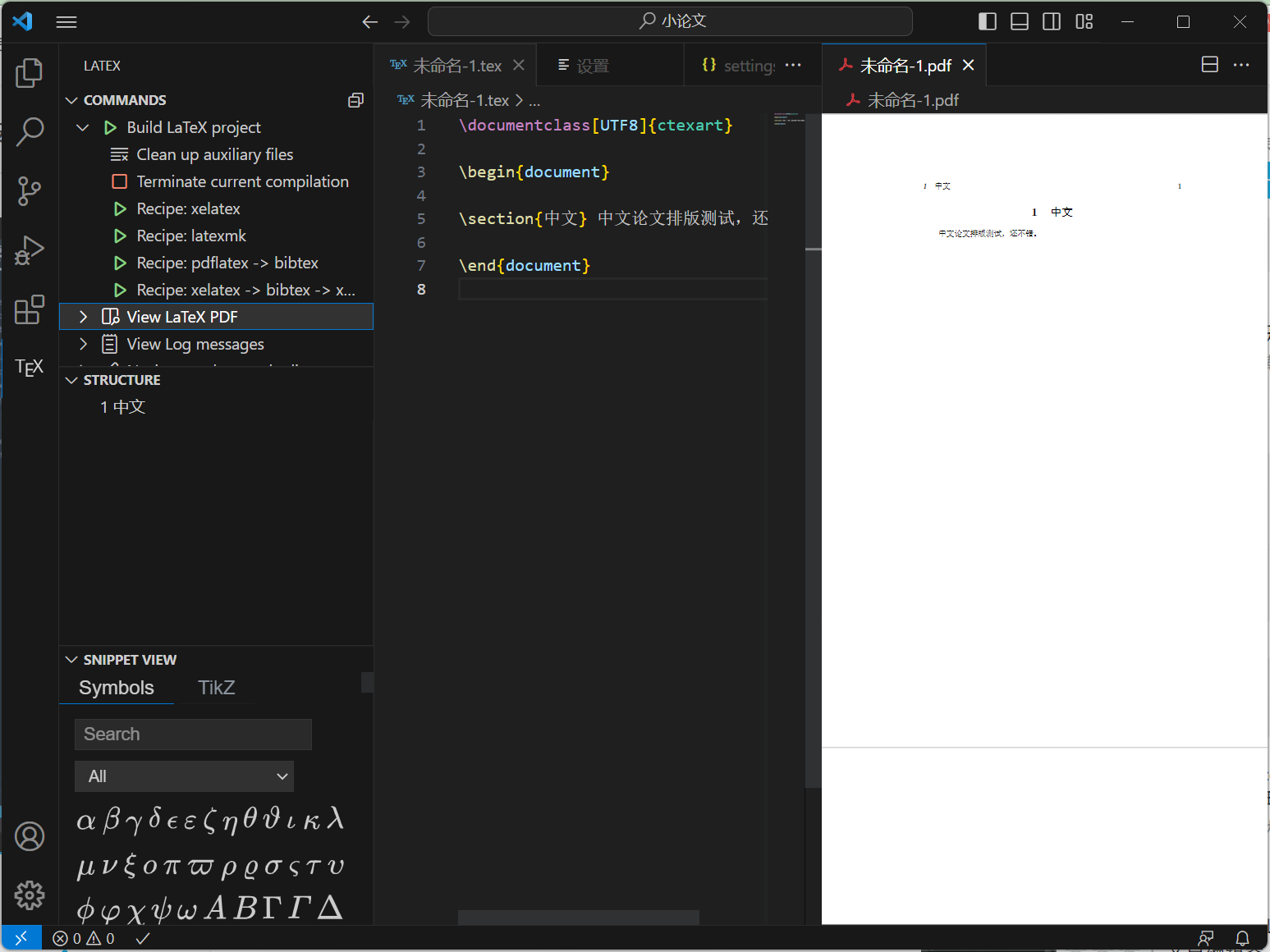This screenshot has width=1270, height=952.
Task: Open the Search view in activity bar
Action: (30, 131)
